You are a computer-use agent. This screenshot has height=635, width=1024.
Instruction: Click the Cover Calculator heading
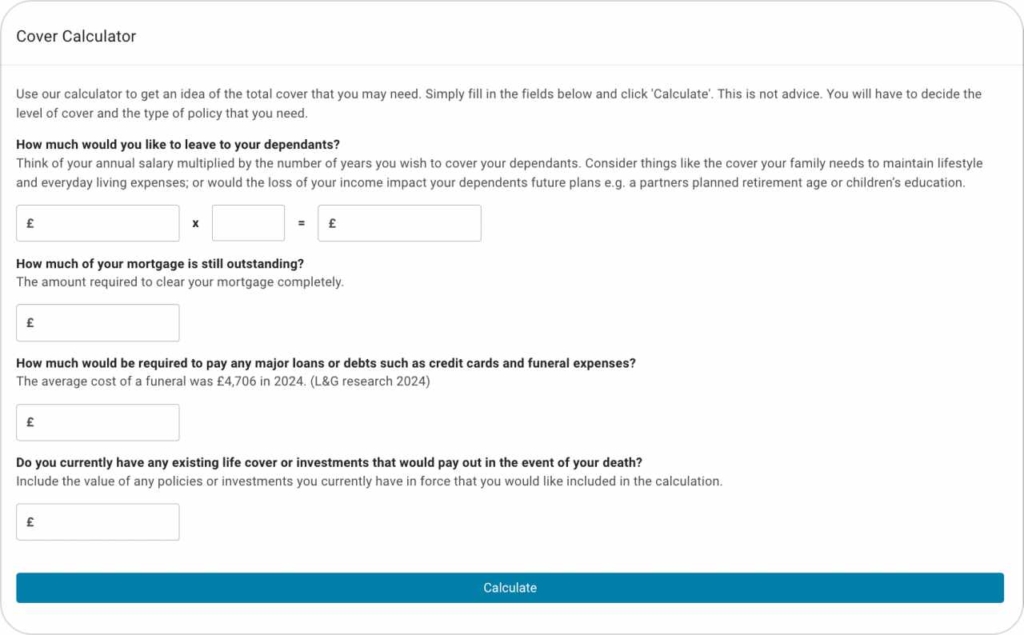(75, 36)
